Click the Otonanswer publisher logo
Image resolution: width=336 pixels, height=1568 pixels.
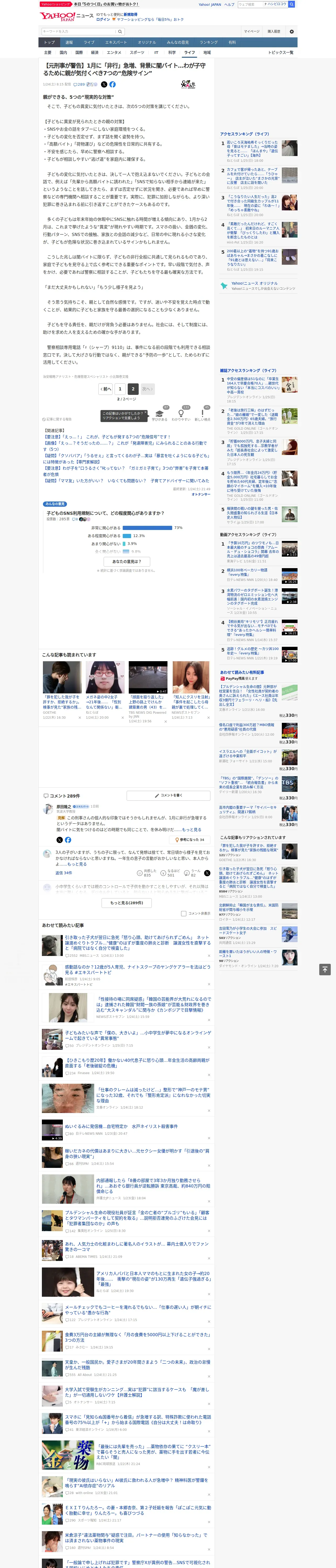coord(188,85)
